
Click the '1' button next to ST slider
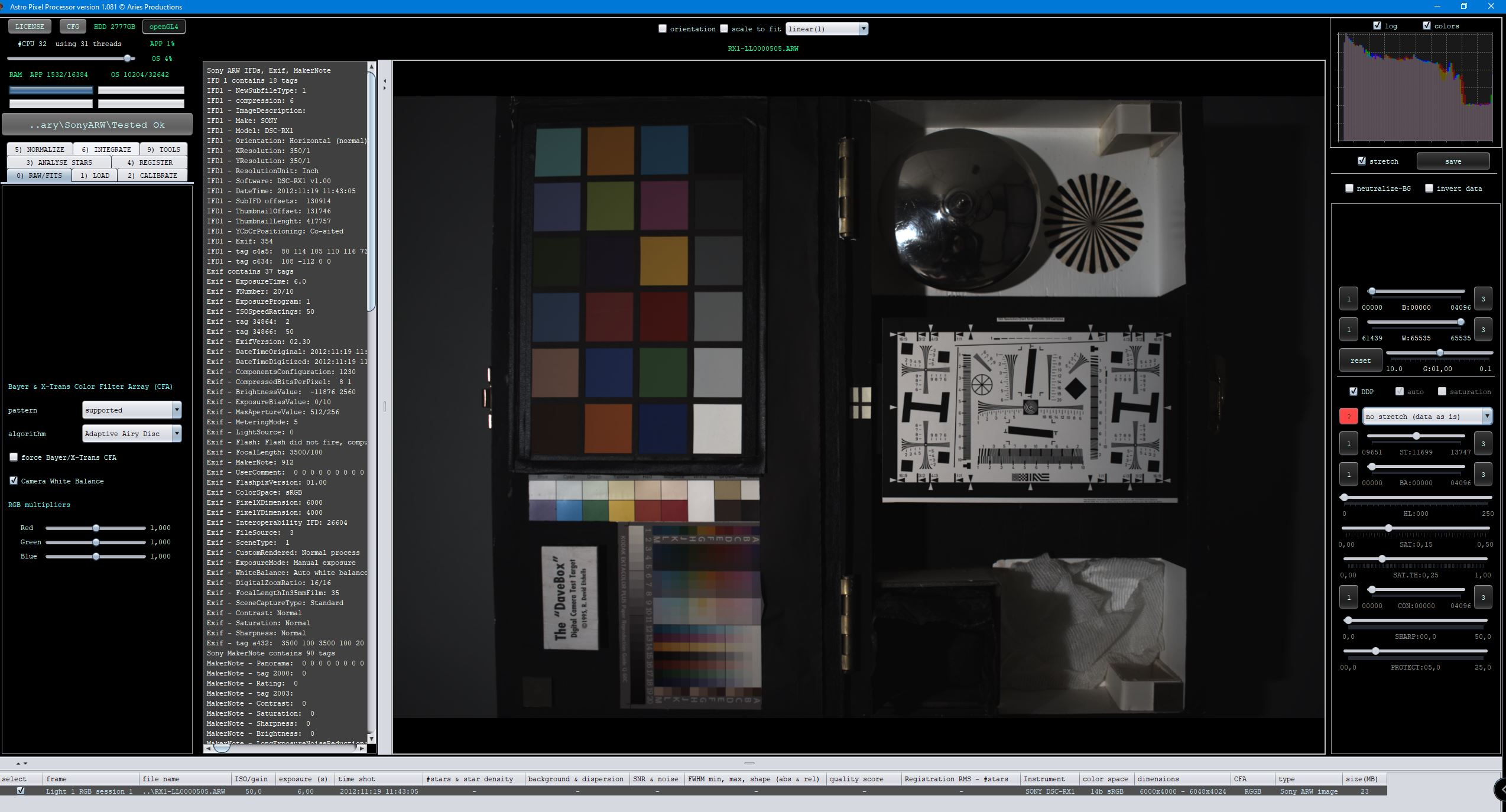click(1348, 444)
